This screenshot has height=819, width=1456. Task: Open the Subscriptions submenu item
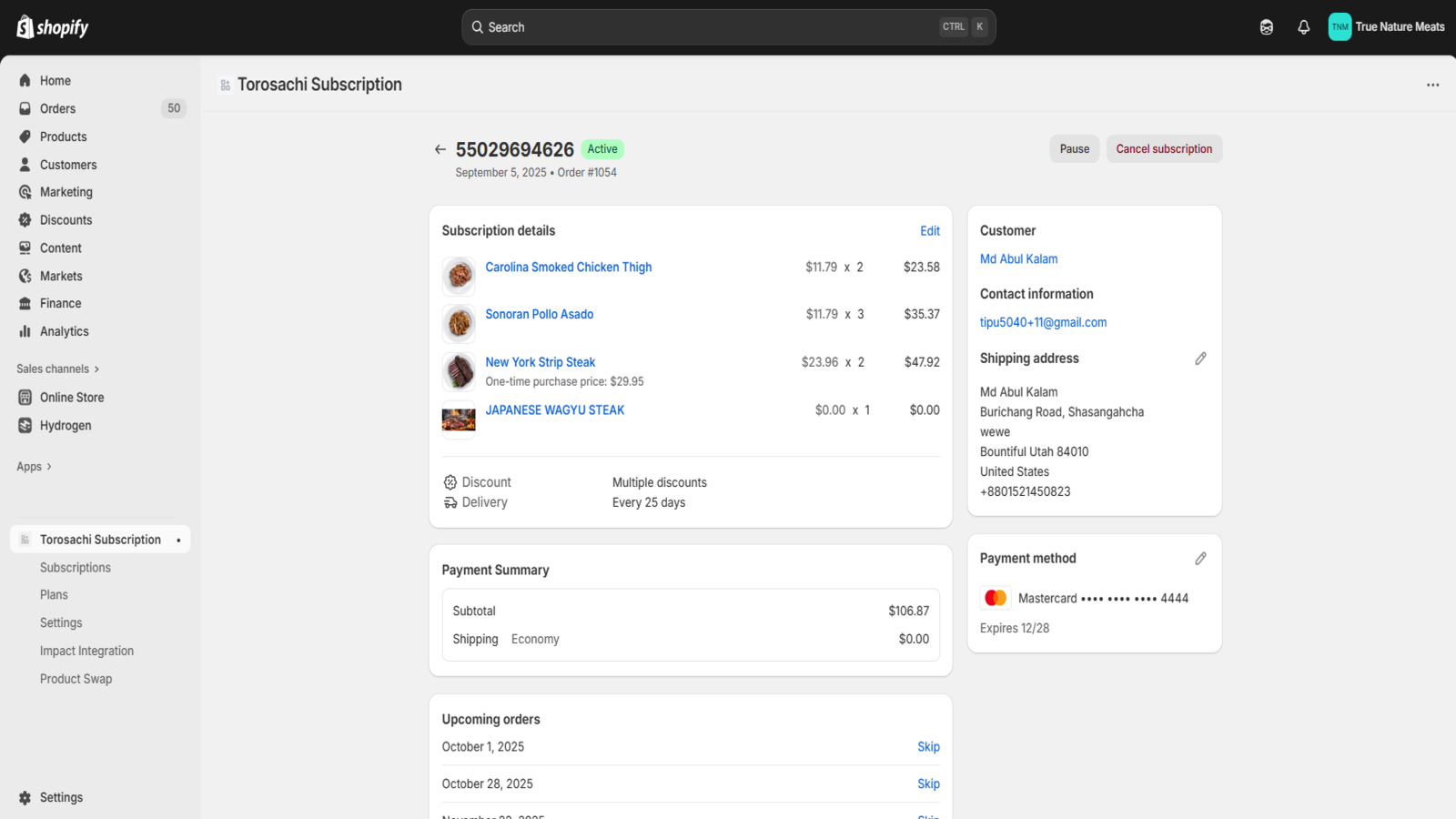[x=76, y=568]
